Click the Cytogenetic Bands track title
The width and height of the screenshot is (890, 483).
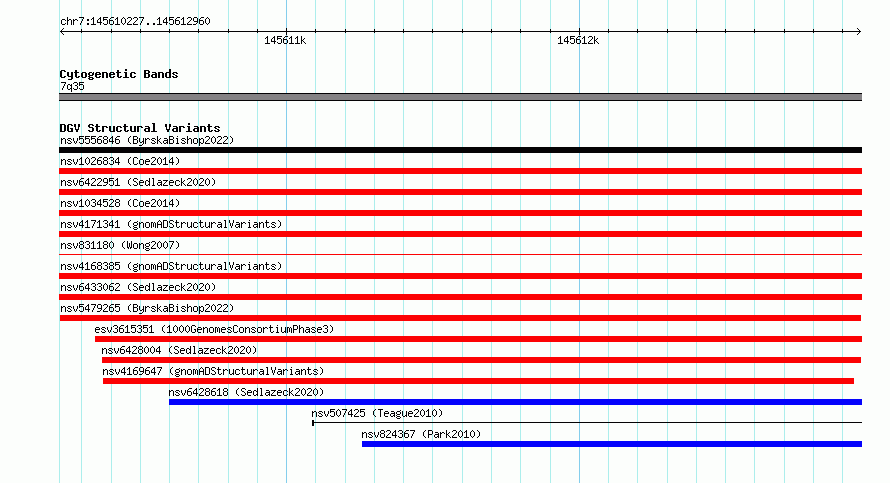pos(119,74)
